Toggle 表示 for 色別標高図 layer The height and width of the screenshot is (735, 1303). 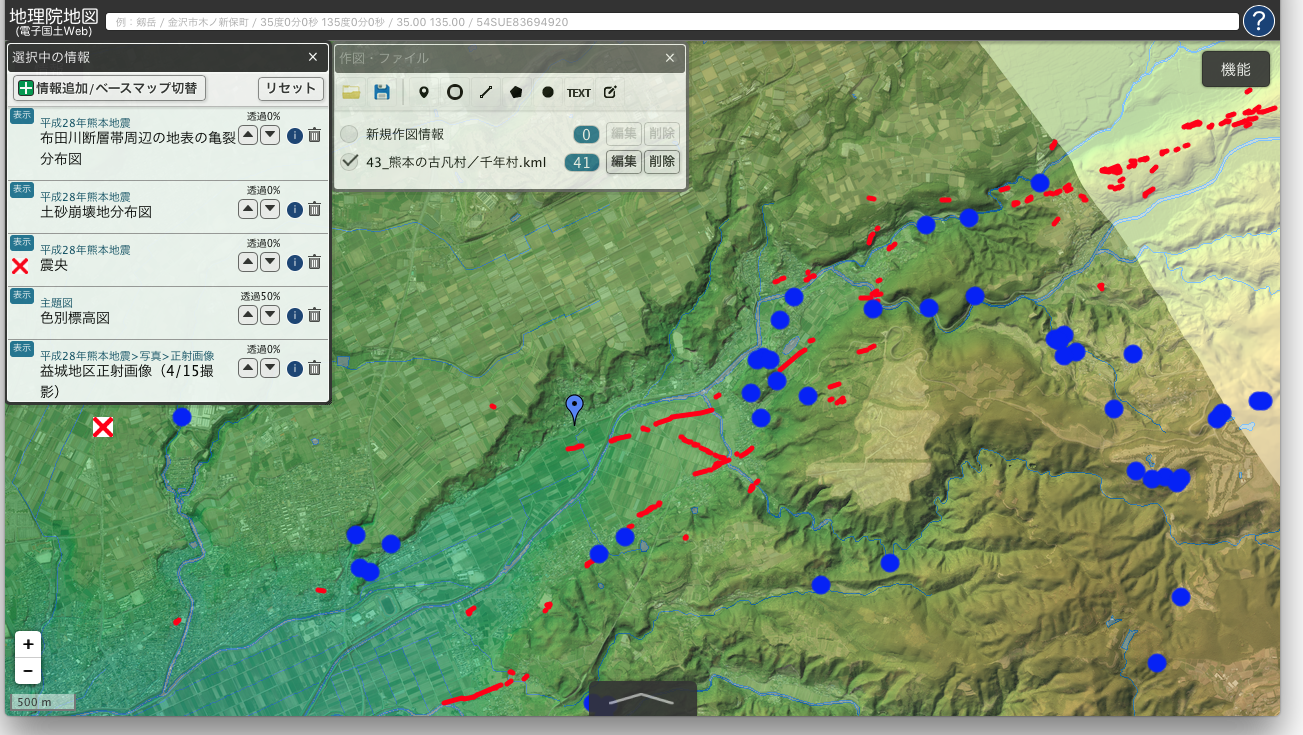pyautogui.click(x=22, y=296)
